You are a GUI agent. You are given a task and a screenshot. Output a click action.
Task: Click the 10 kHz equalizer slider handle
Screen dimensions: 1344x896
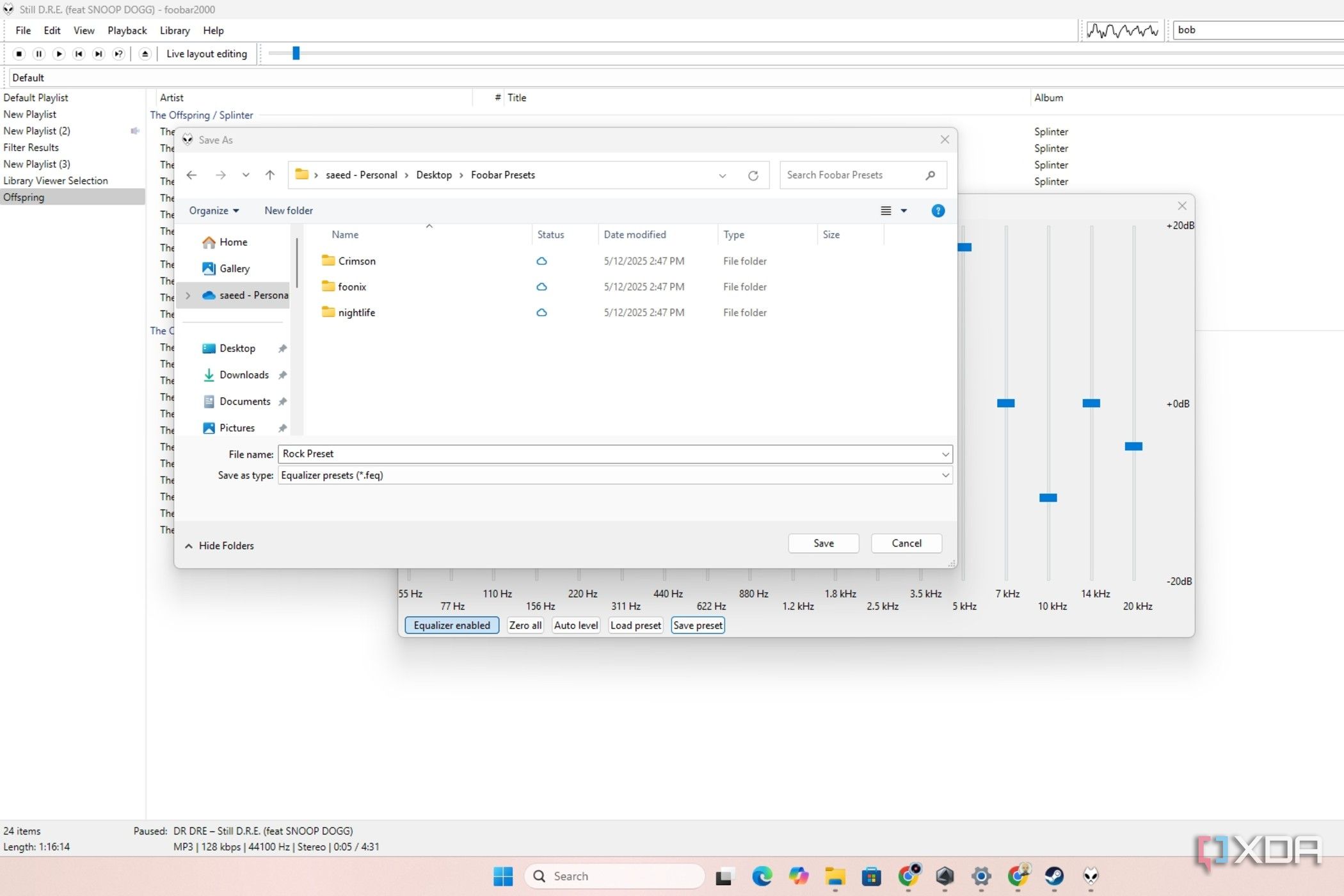1048,498
